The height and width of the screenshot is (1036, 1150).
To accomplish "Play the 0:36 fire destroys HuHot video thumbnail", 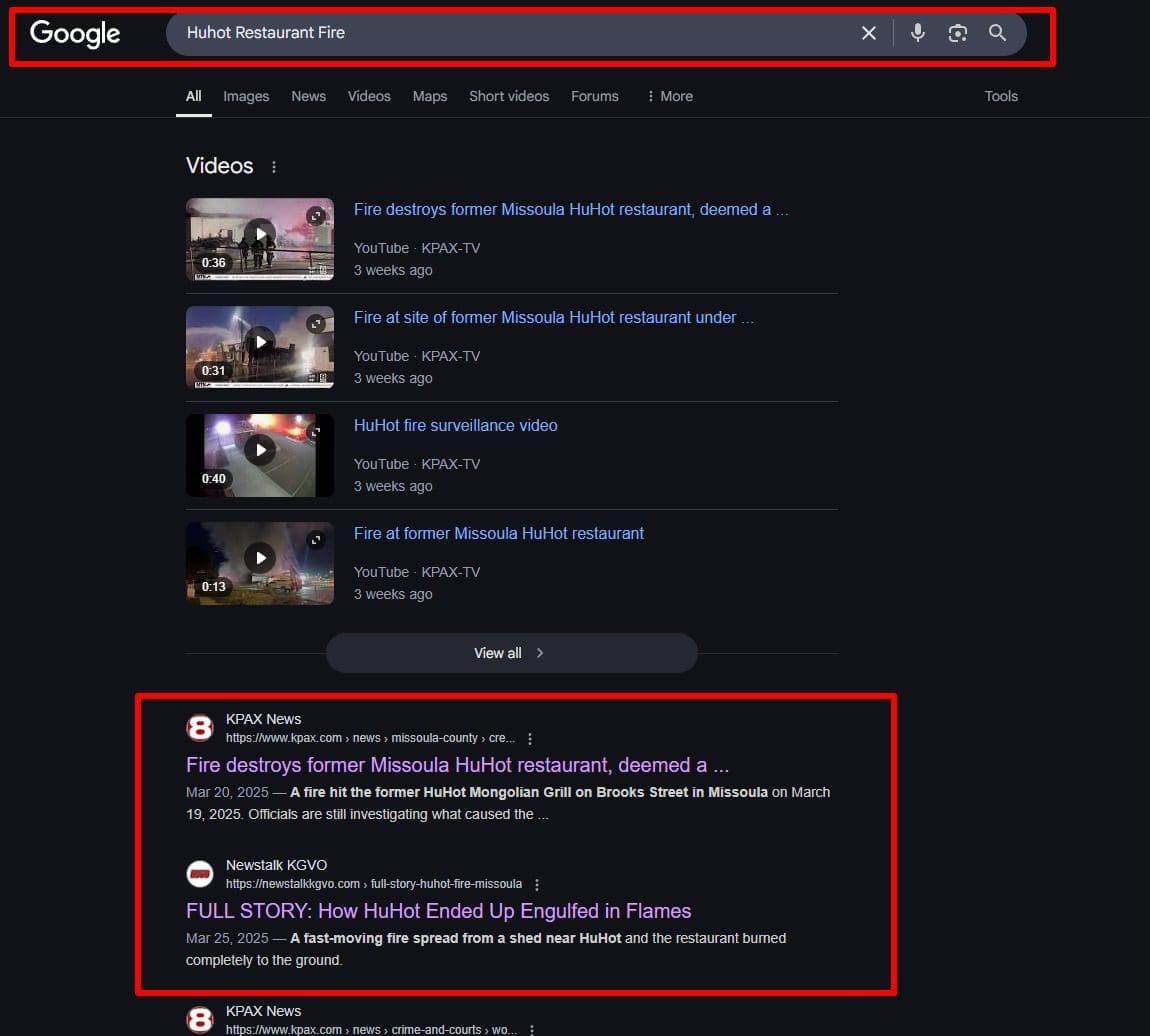I will click(x=260, y=238).
